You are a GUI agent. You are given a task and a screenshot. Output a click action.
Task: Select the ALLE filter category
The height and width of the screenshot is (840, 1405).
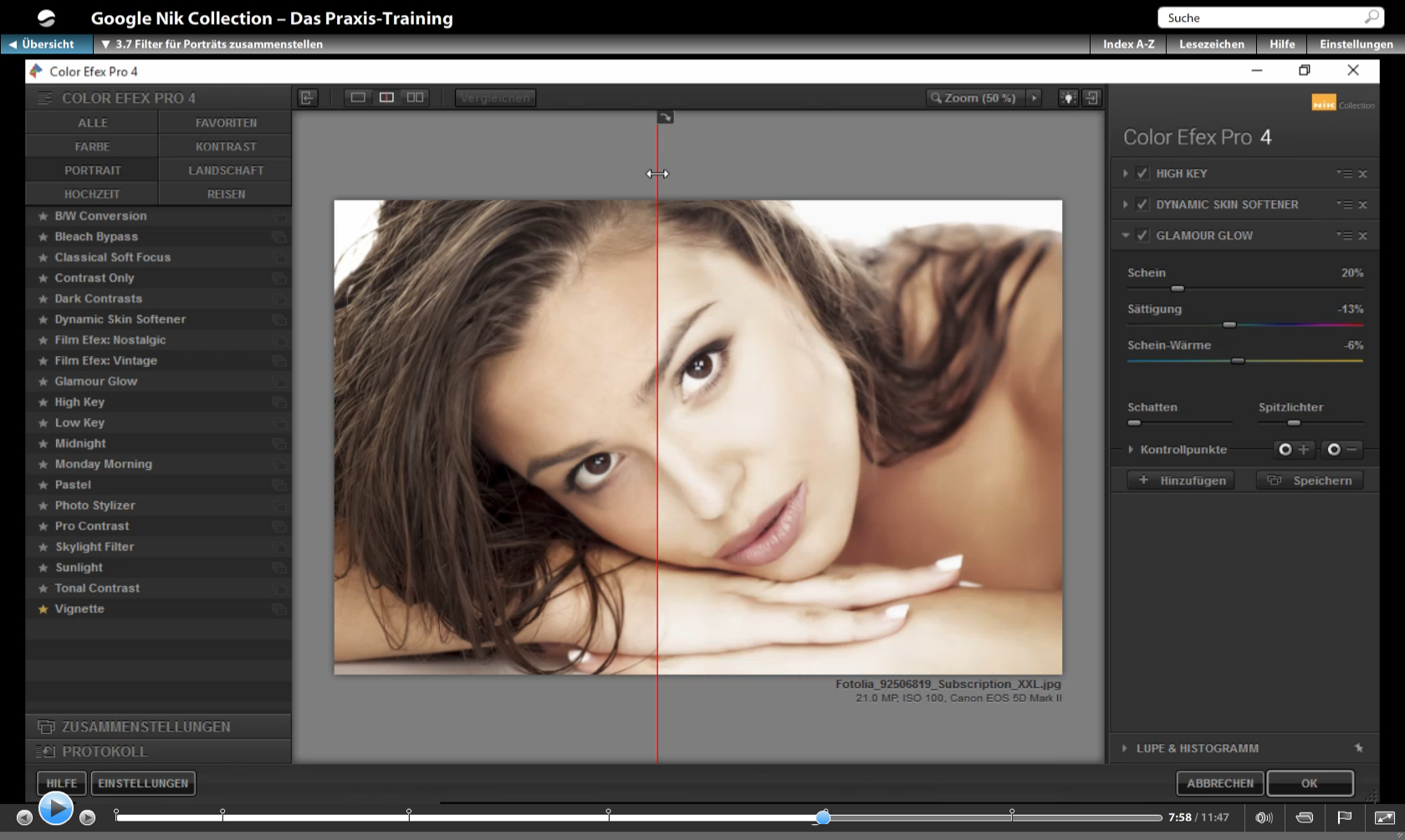[92, 123]
